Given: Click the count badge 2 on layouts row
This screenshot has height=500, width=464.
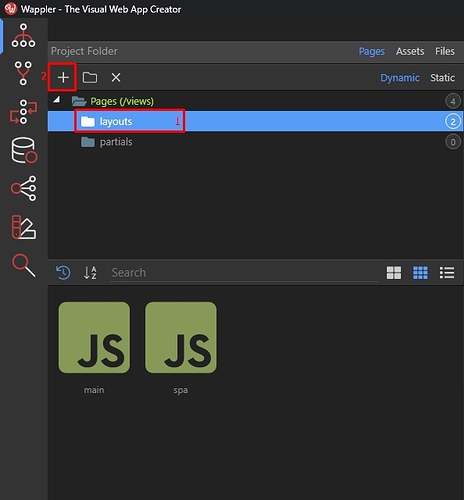Looking at the screenshot, I should [x=453, y=121].
